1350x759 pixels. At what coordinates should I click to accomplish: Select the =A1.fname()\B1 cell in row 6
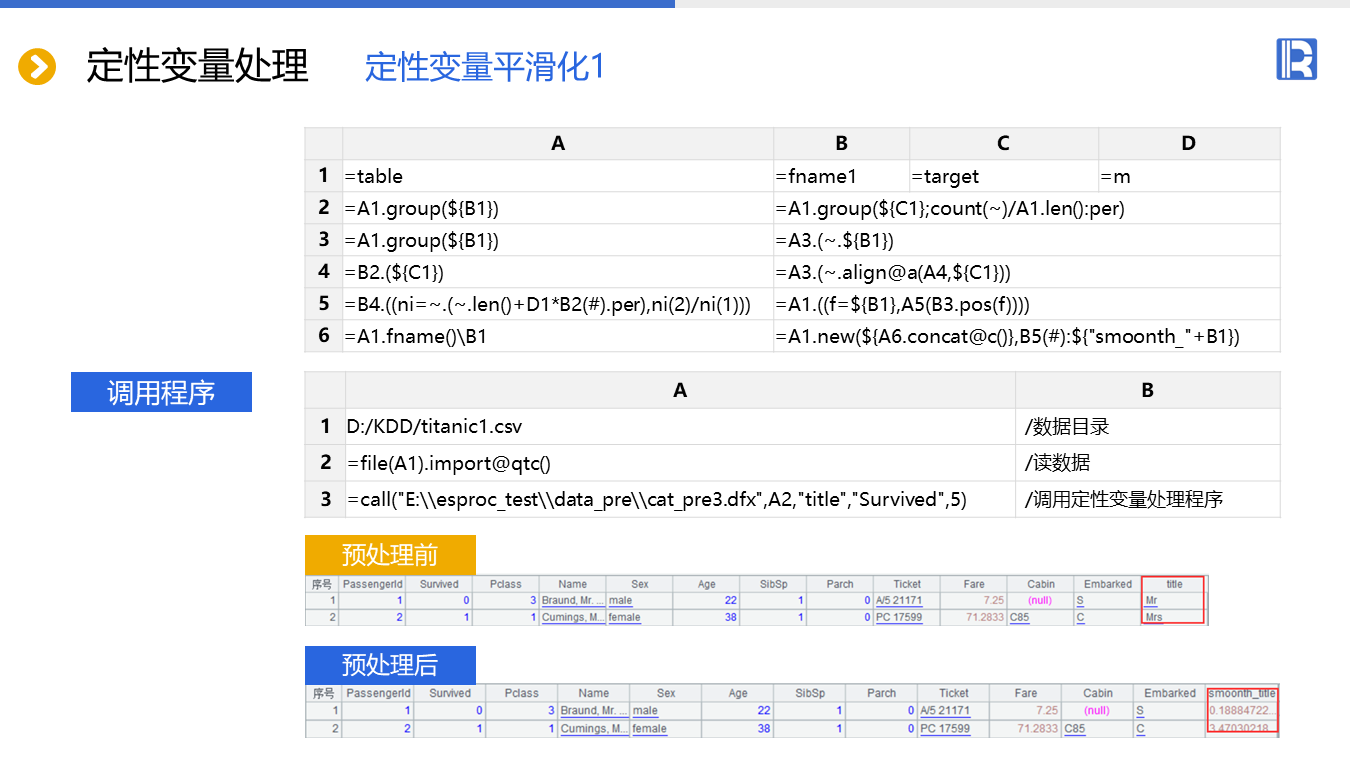557,336
